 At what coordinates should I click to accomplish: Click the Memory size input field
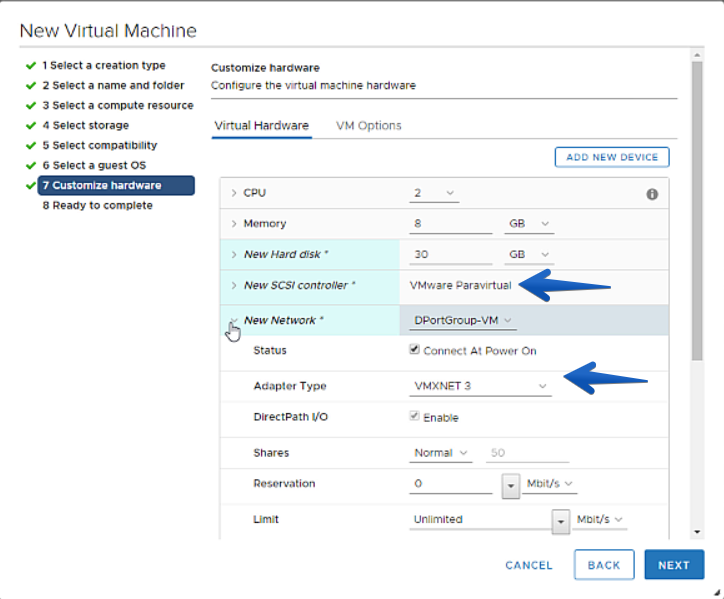pyautogui.click(x=451, y=224)
